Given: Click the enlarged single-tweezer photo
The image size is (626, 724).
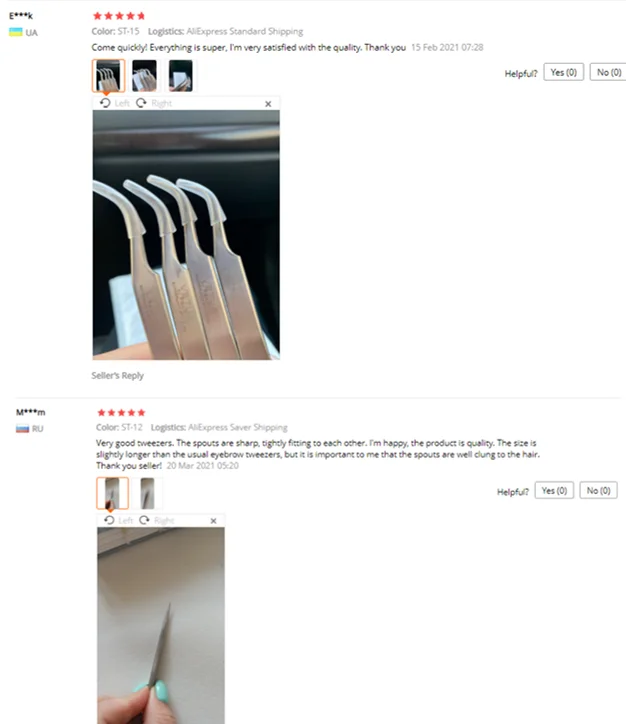Looking at the screenshot, I should click(x=161, y=626).
